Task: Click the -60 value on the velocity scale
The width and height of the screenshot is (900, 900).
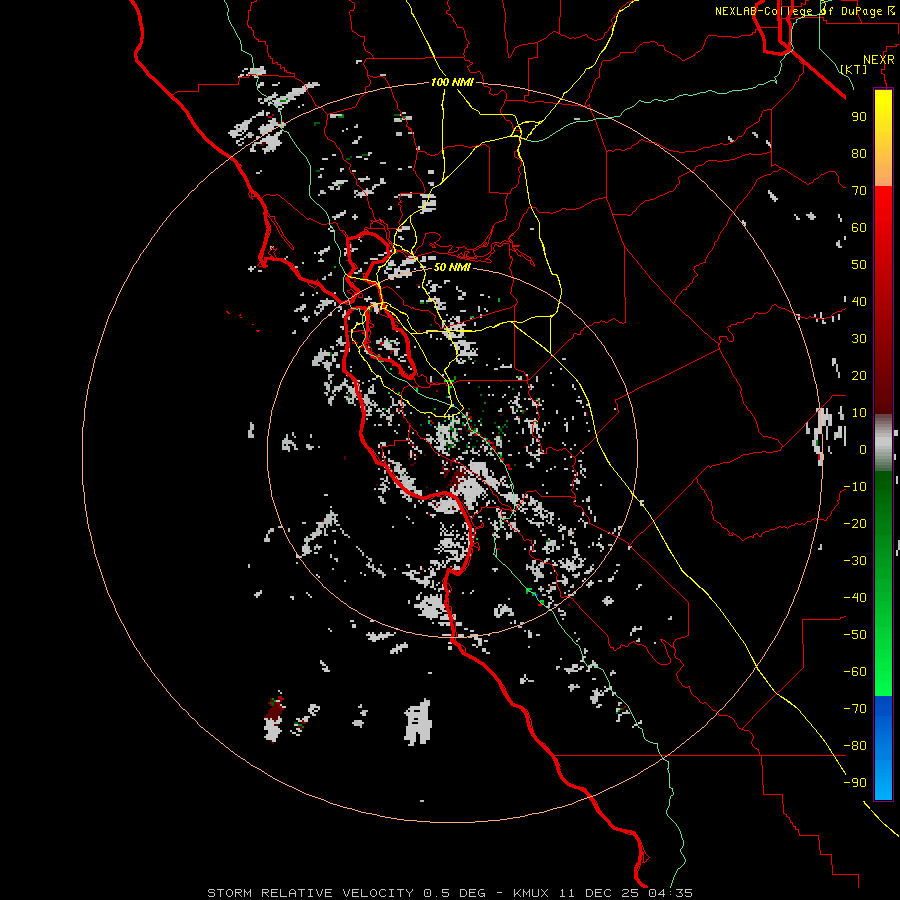Action: tap(855, 672)
